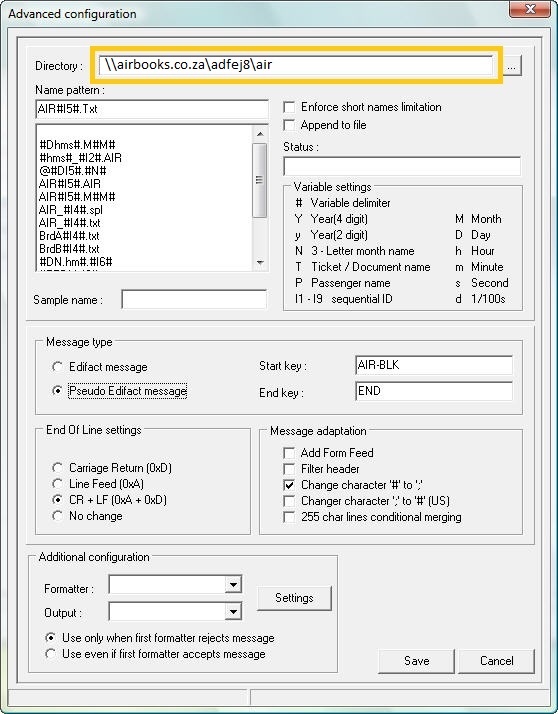Open the directory browse "..." button
The width and height of the screenshot is (558, 714).
512,66
